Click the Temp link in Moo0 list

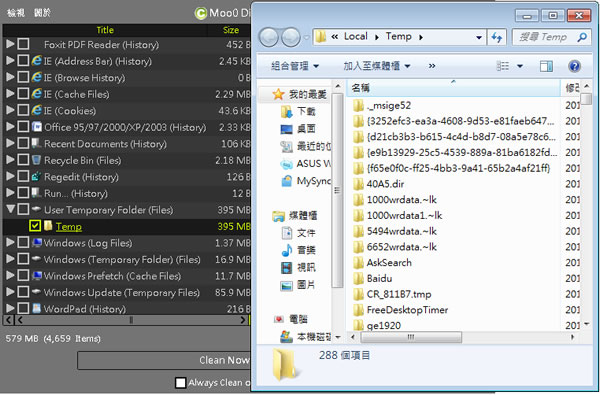pos(68,227)
